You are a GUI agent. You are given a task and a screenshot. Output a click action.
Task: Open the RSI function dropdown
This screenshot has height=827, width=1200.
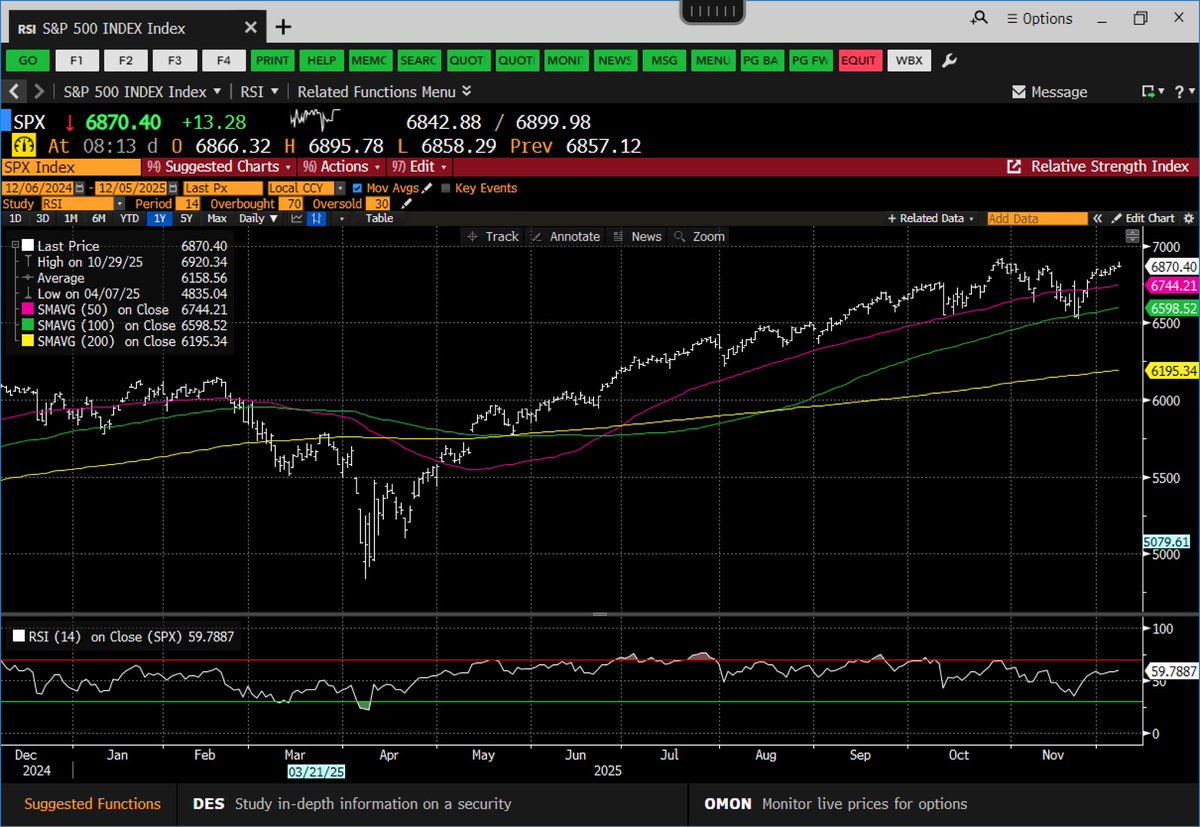(261, 92)
